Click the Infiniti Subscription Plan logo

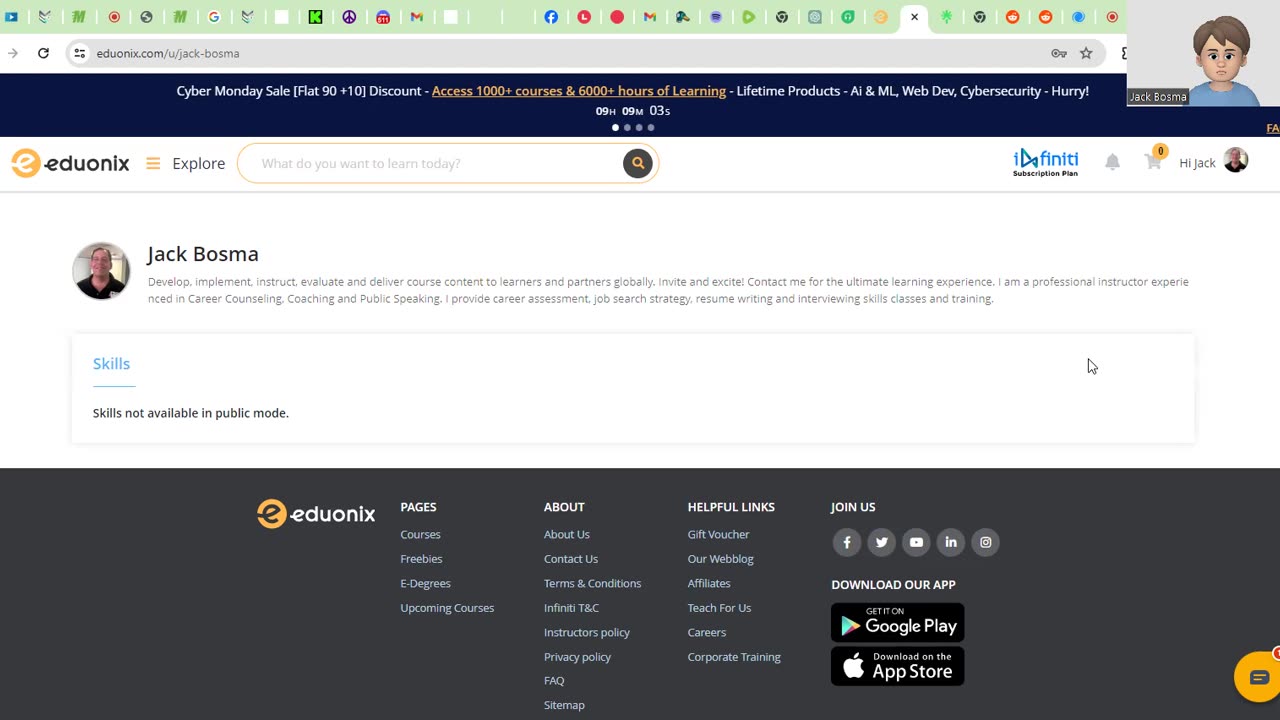[1045, 163]
